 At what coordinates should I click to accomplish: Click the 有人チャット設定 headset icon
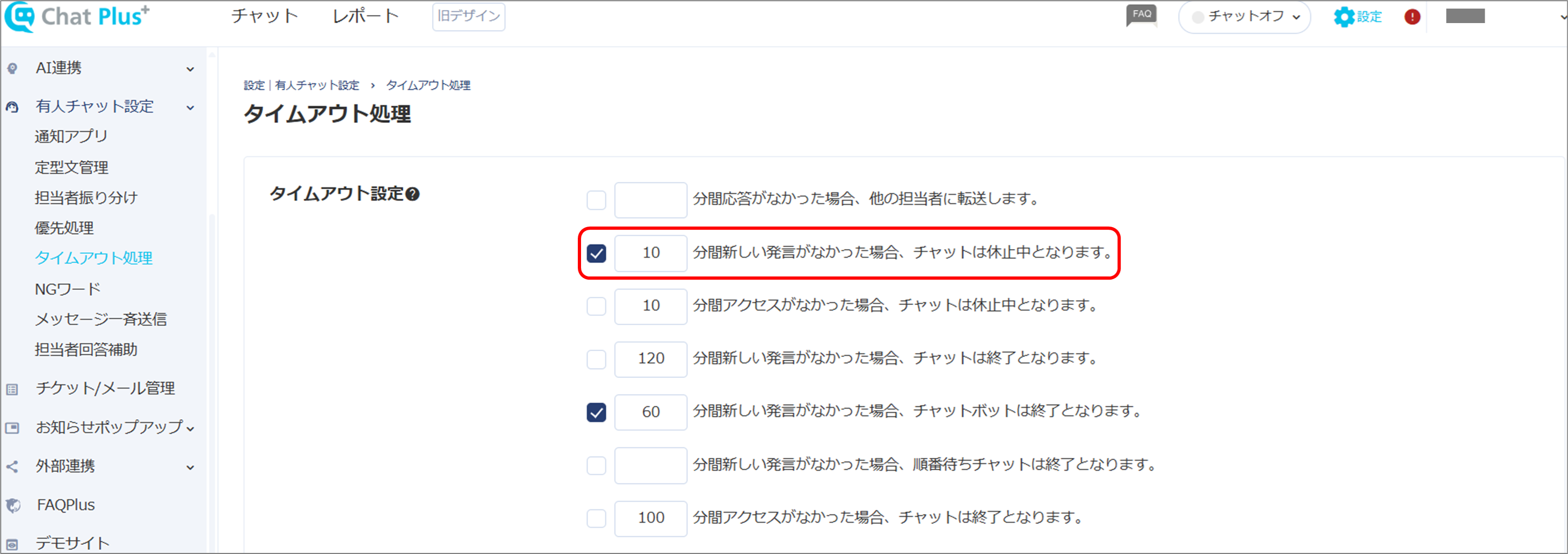point(12,107)
